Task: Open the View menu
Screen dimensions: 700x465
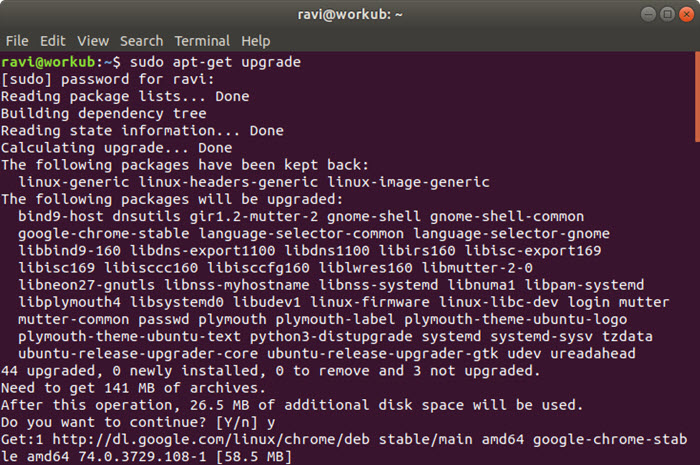Action: [x=93, y=41]
